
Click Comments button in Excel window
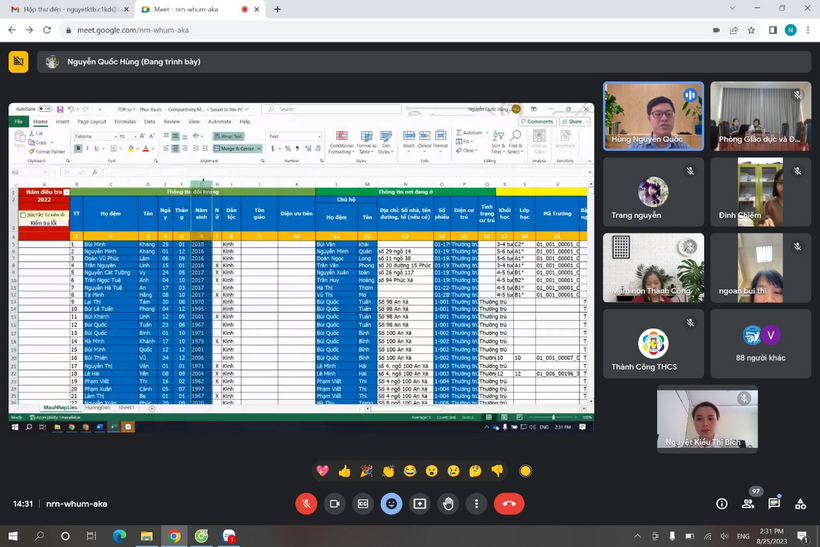point(537,121)
